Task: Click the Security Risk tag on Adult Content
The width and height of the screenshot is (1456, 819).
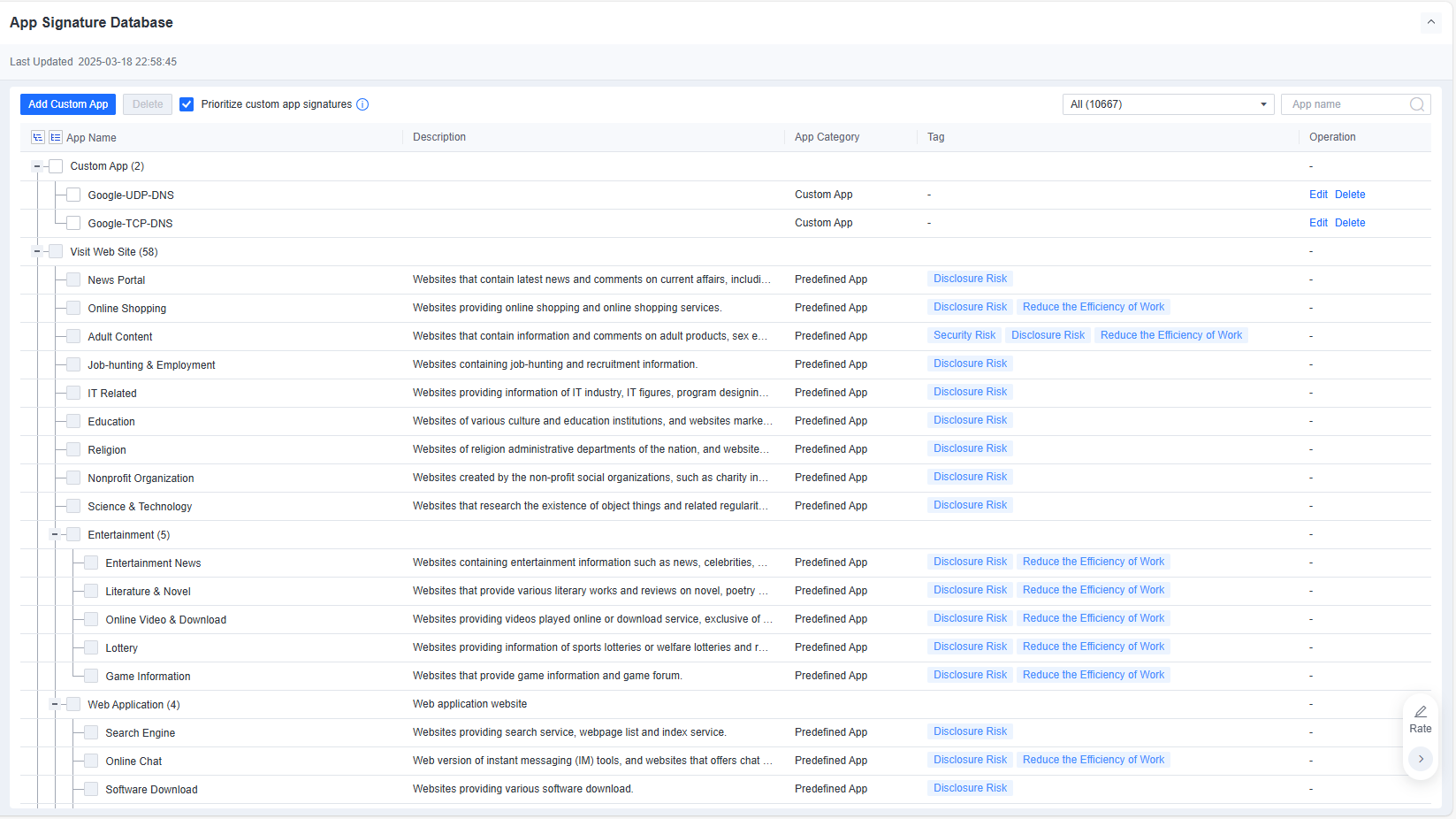Action: pos(964,335)
